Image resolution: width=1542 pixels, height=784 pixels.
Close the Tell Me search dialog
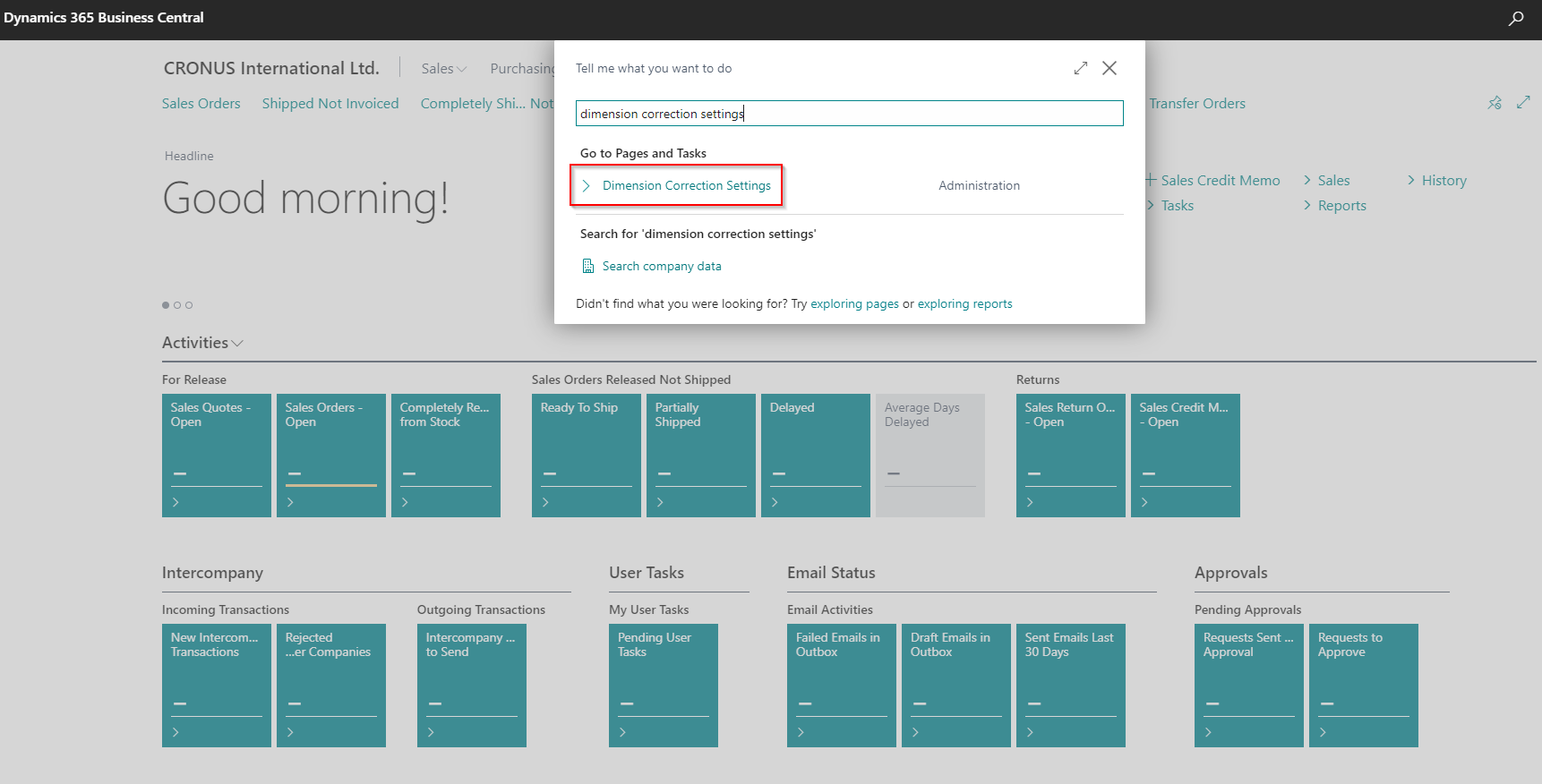click(x=1109, y=68)
